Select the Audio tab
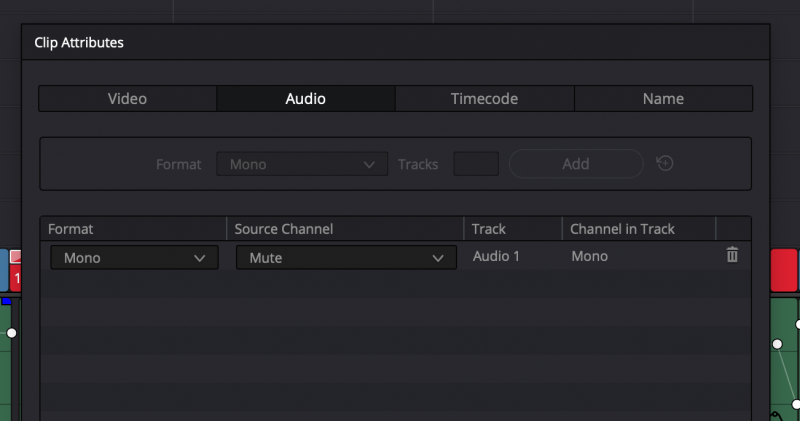800x421 pixels. point(306,99)
